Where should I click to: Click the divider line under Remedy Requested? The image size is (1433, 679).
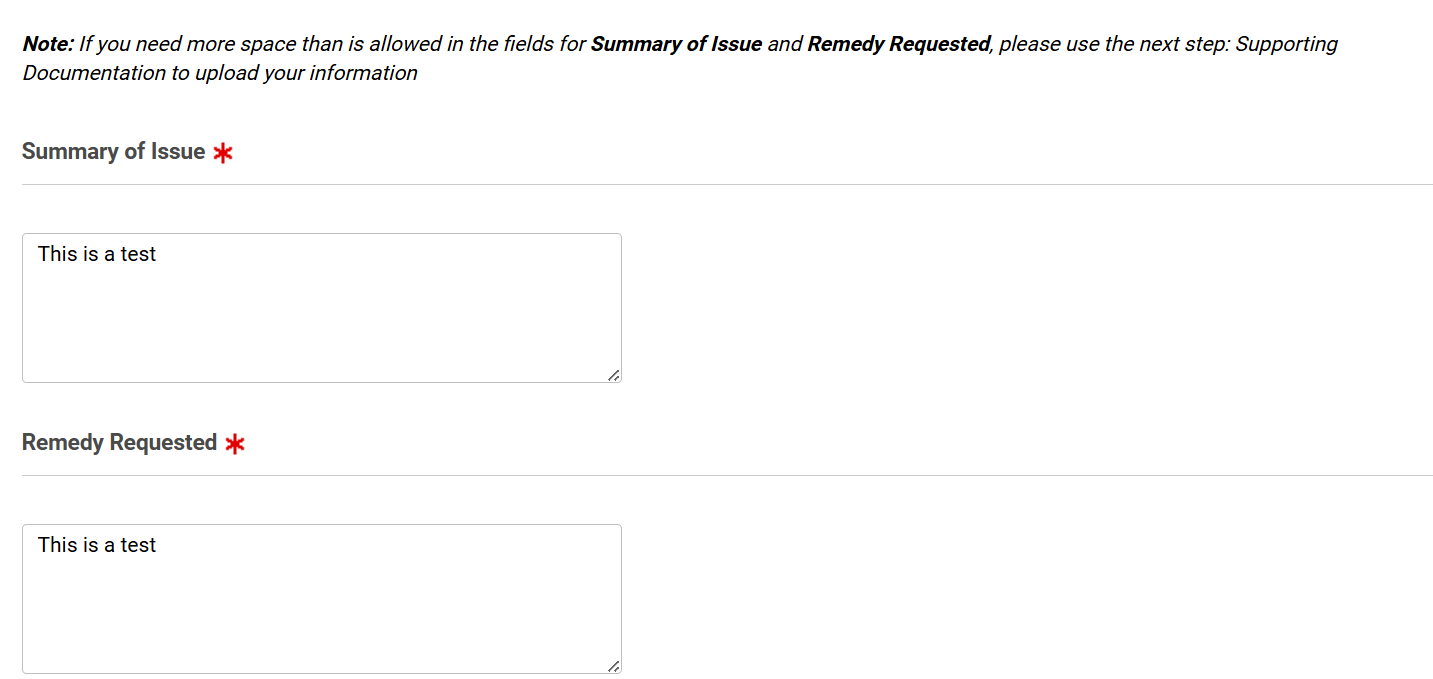[727, 476]
